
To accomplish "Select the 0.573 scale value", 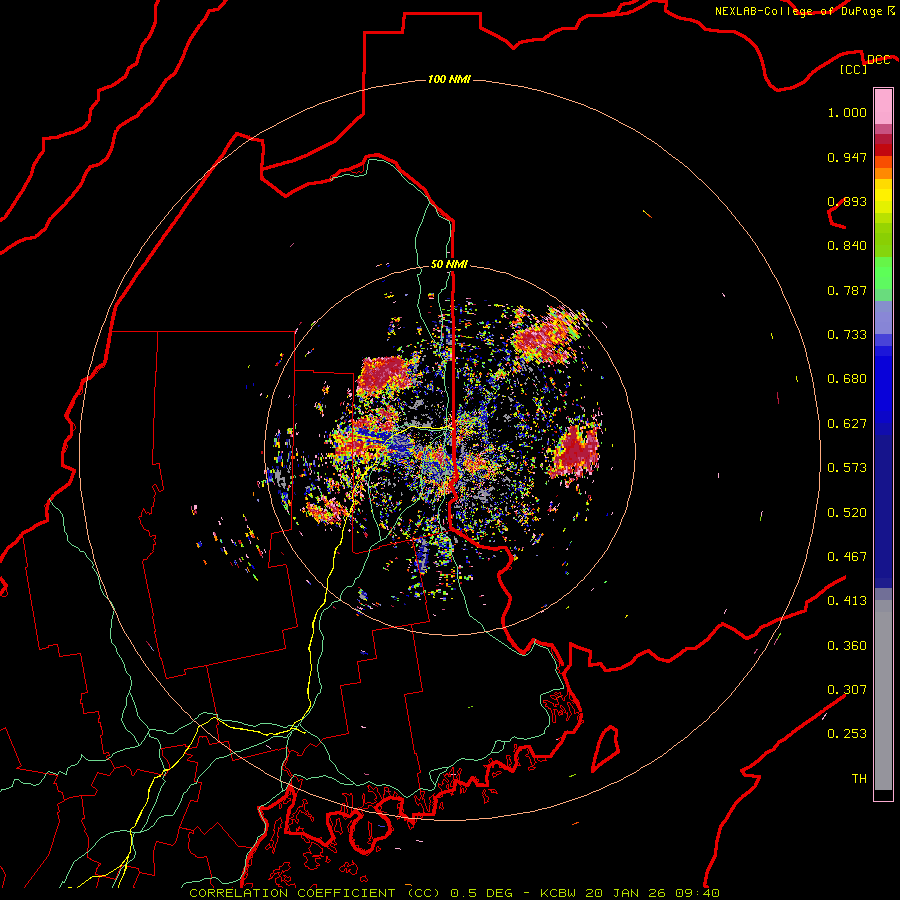I will pyautogui.click(x=847, y=468).
